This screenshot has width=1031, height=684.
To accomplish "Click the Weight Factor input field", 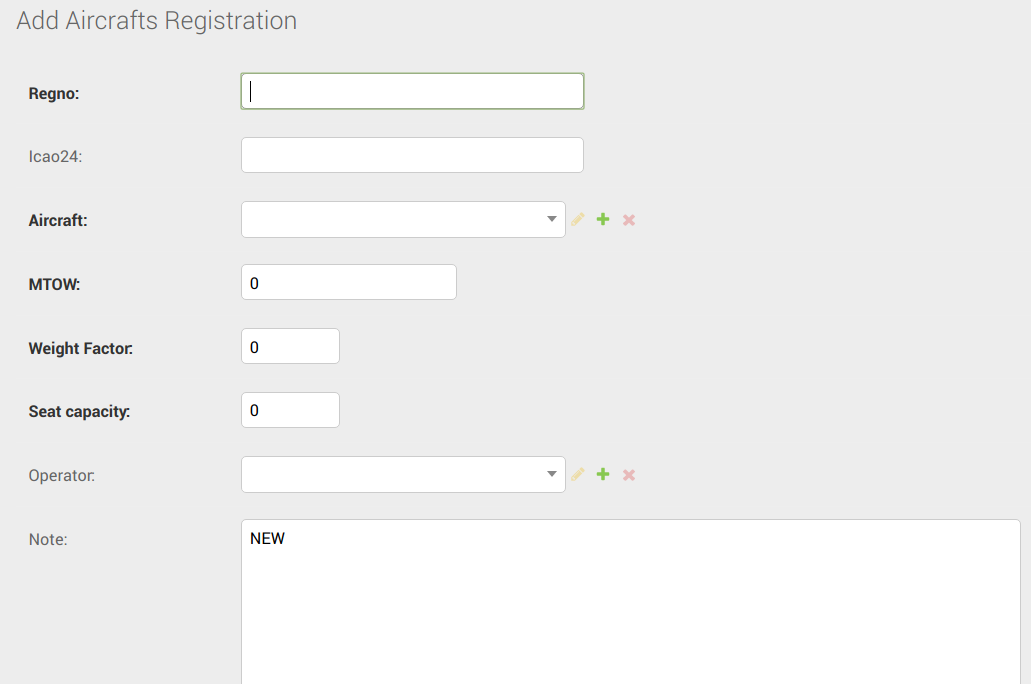I will pyautogui.click(x=290, y=347).
